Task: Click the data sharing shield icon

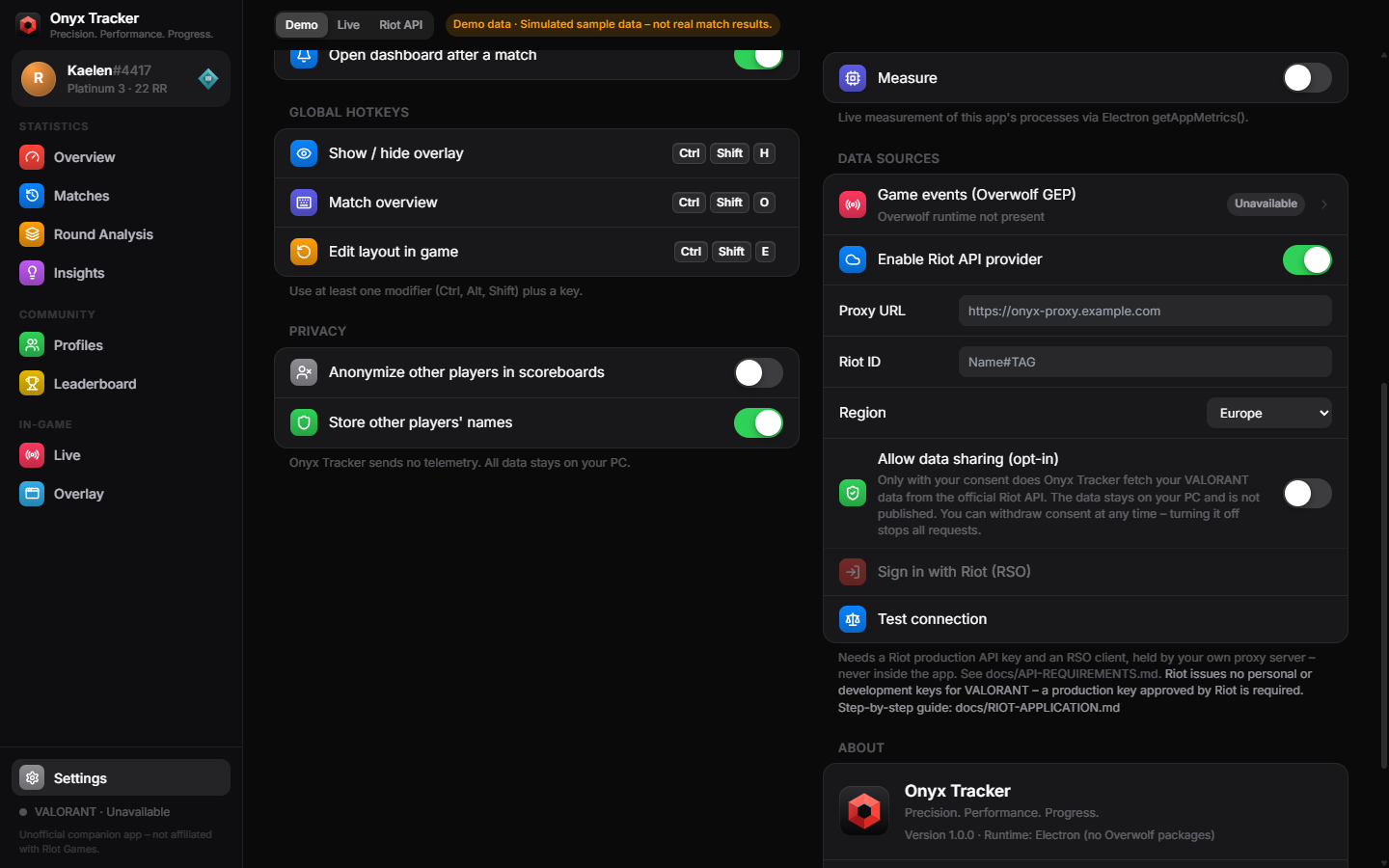Action: pyautogui.click(x=853, y=494)
